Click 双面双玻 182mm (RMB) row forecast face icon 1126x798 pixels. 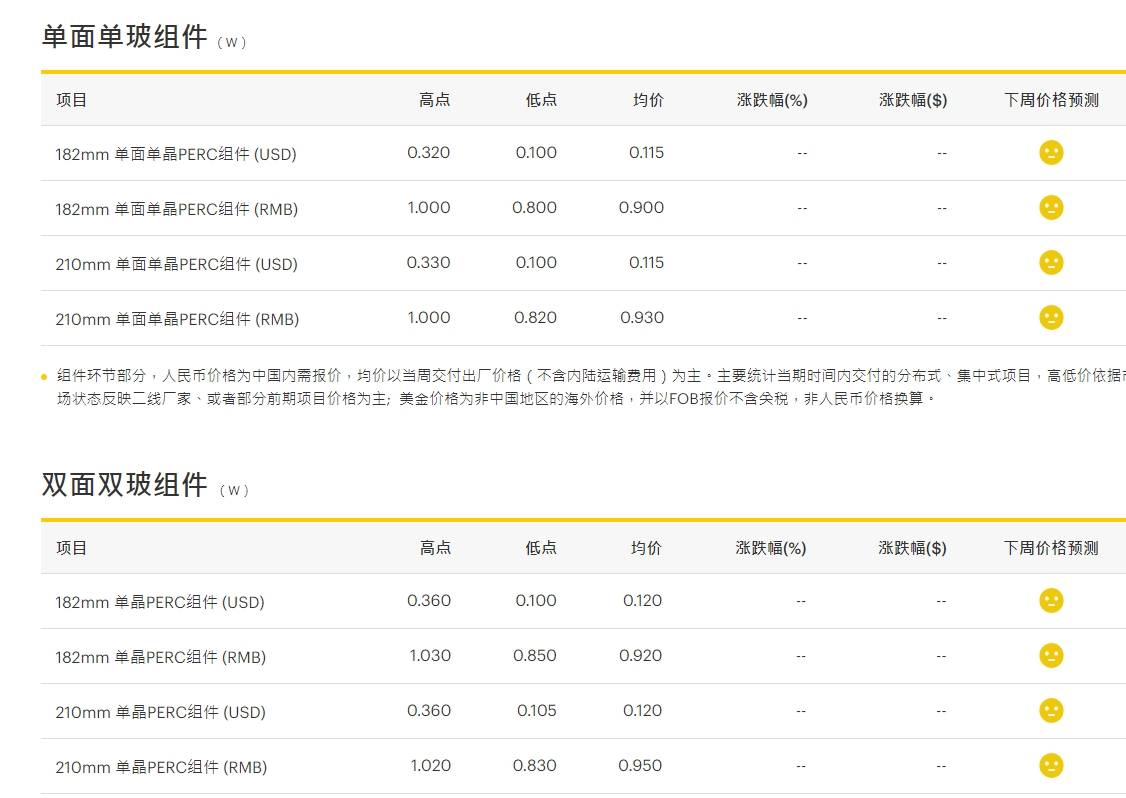pyautogui.click(x=1051, y=656)
